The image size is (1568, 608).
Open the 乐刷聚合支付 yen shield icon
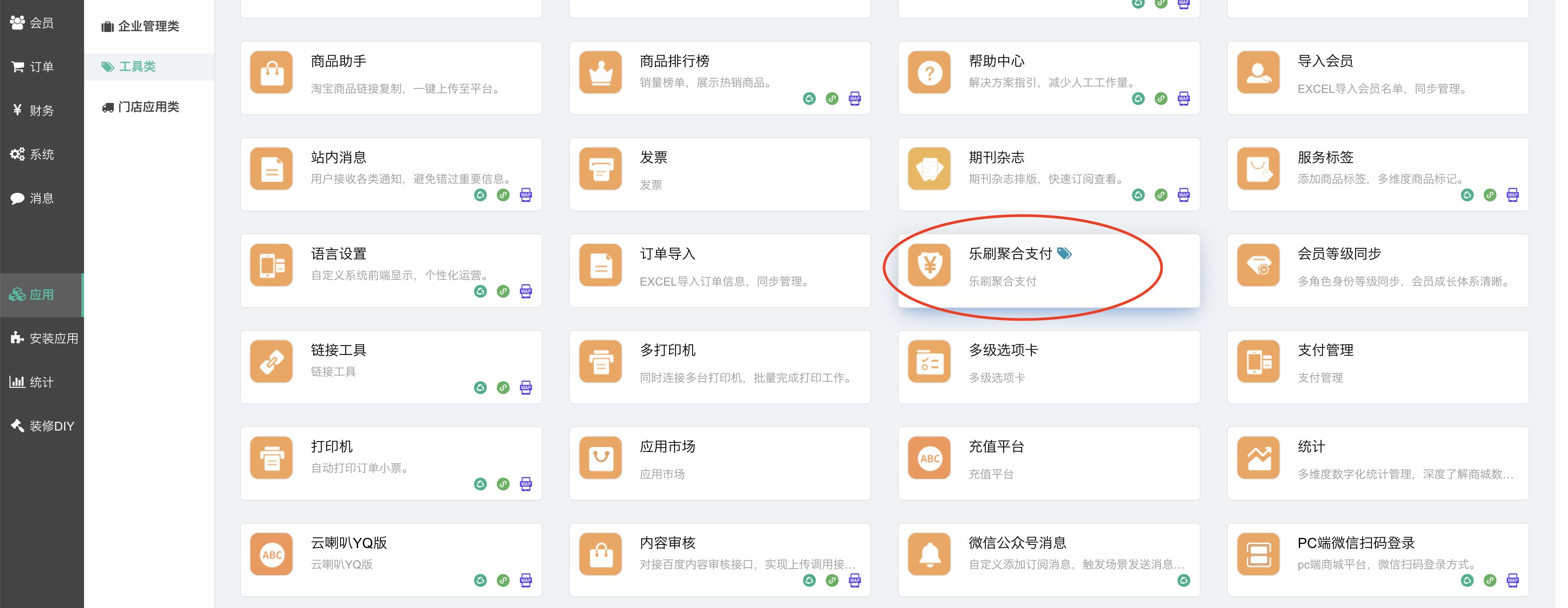click(929, 265)
